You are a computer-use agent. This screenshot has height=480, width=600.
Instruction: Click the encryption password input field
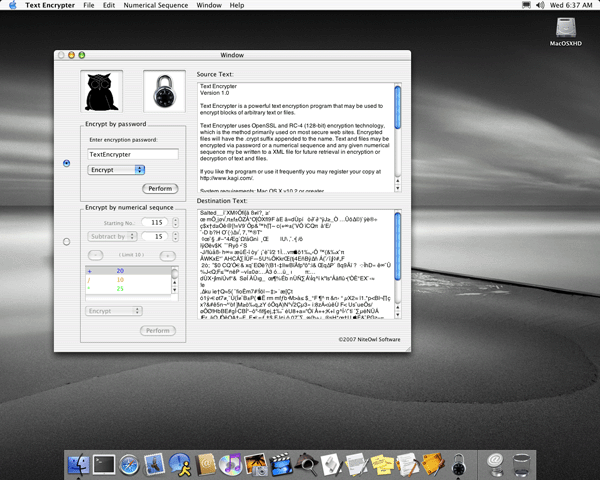tap(133, 154)
